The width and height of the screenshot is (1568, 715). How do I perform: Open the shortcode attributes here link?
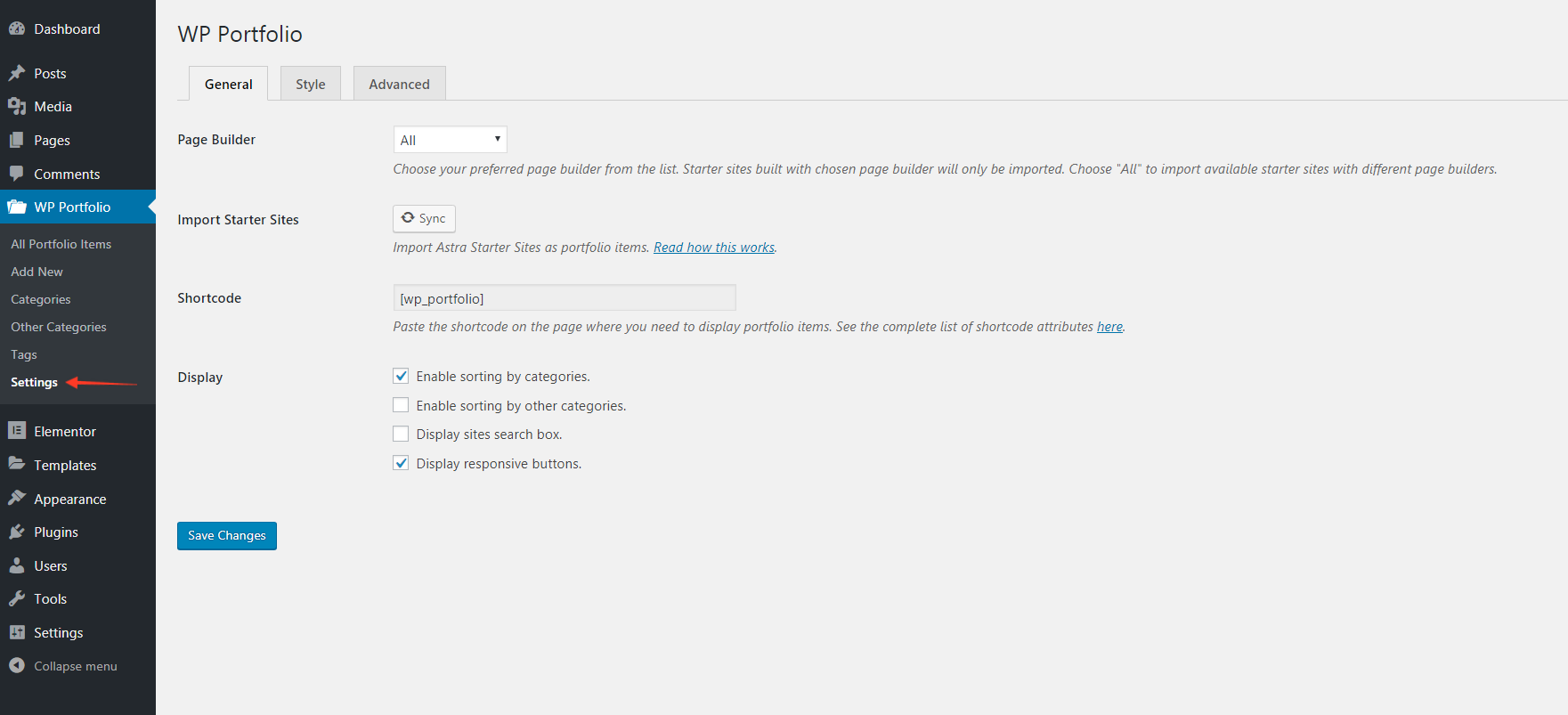pos(1109,327)
